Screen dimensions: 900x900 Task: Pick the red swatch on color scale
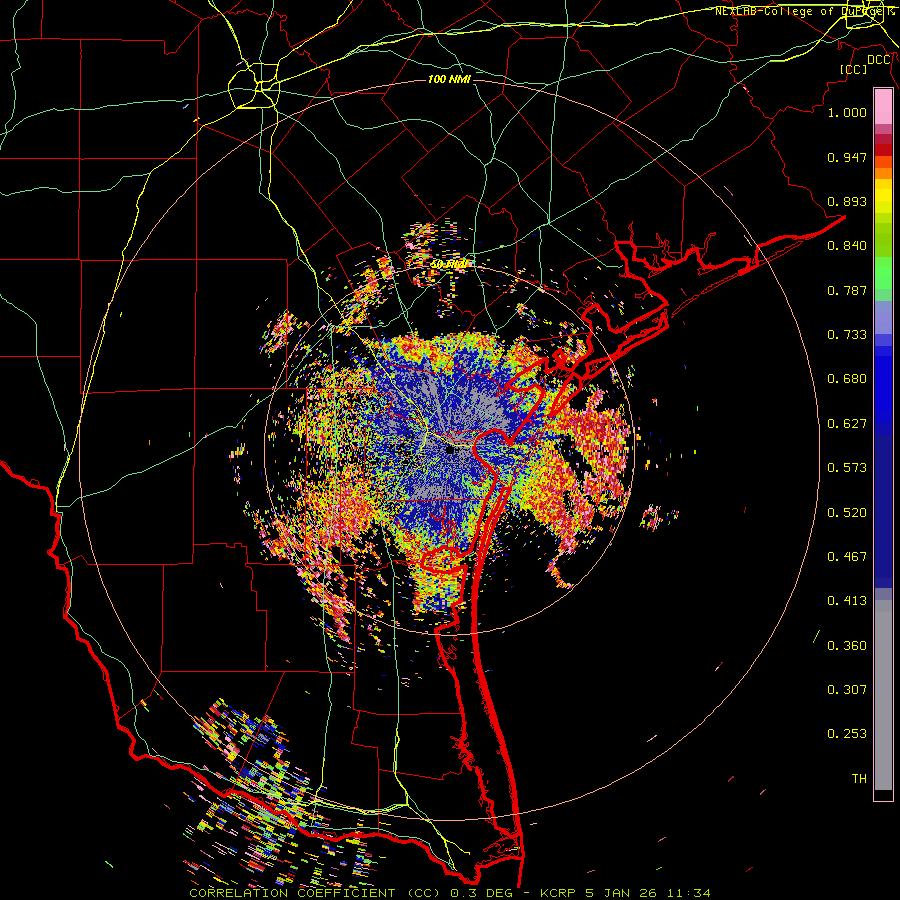(883, 150)
